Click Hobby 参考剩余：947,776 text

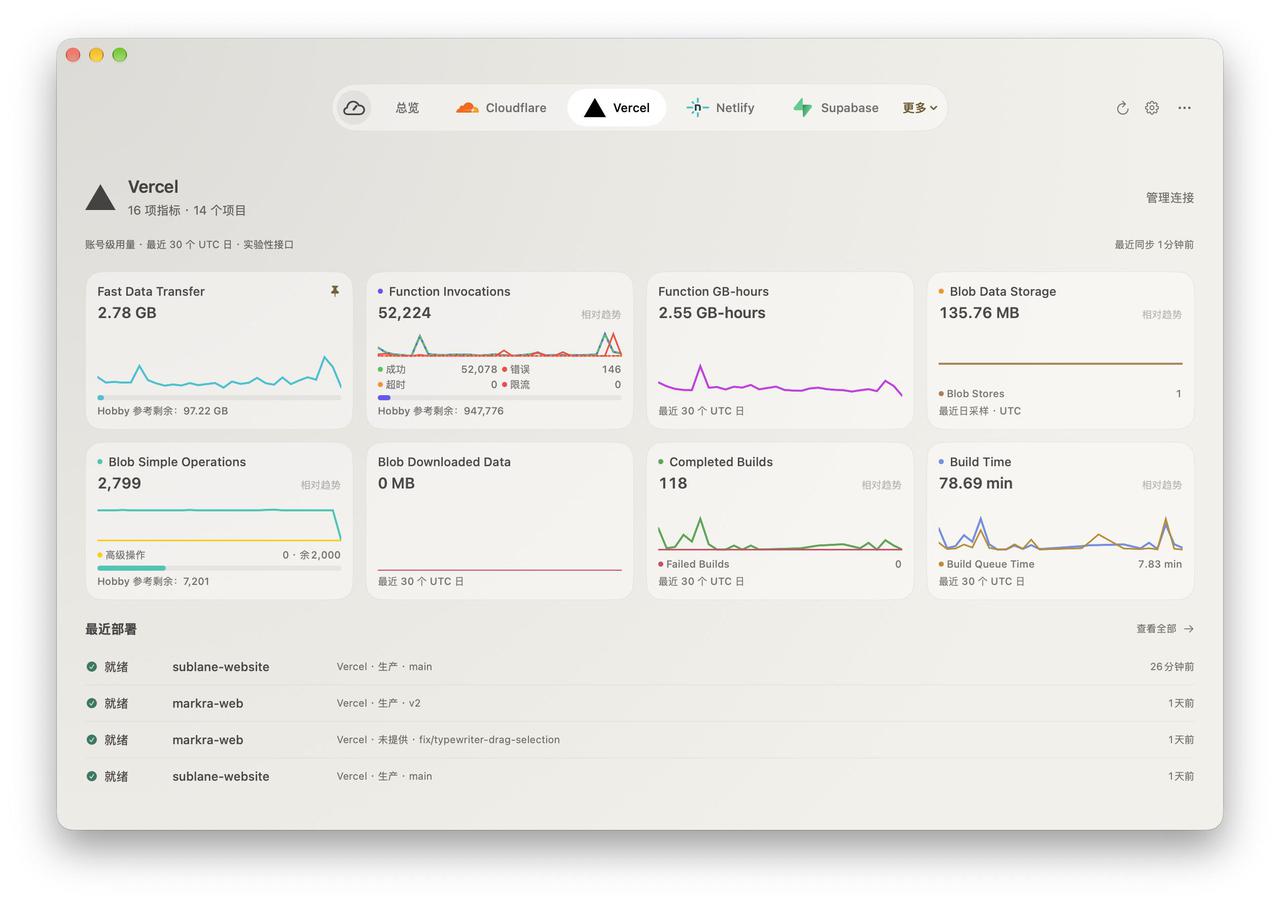coord(441,411)
